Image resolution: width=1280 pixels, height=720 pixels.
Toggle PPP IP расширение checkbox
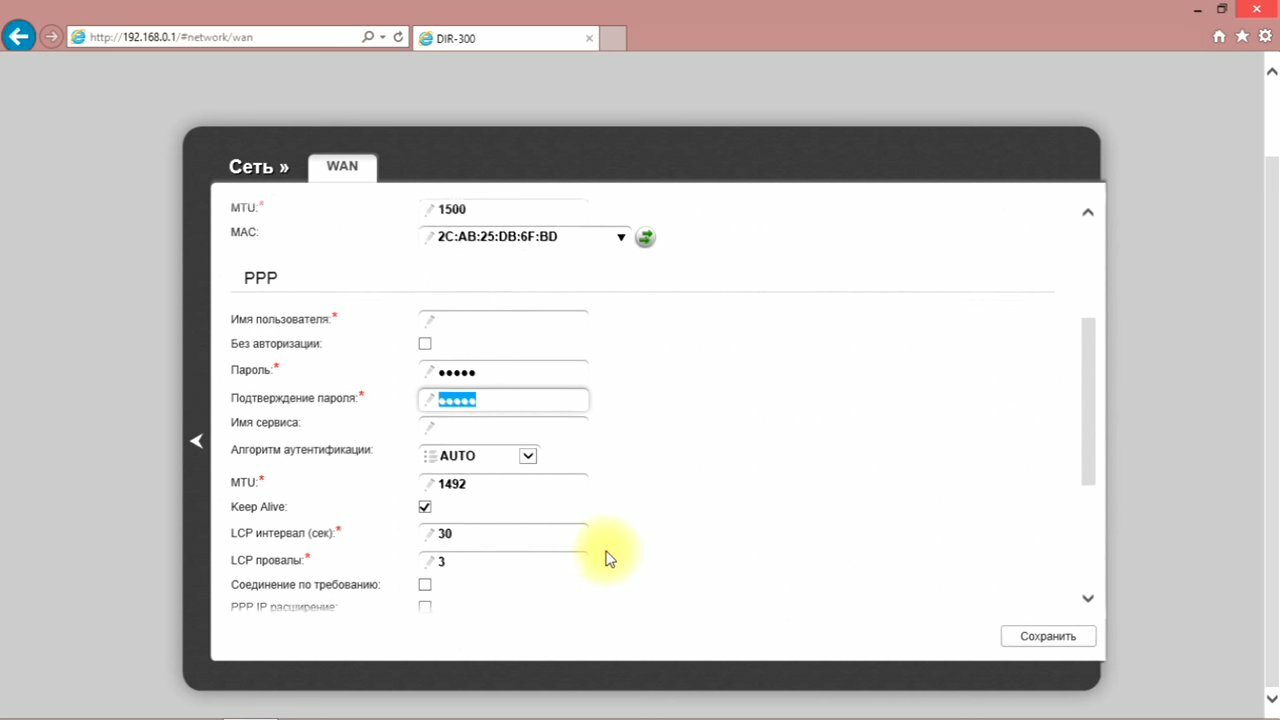[425, 607]
